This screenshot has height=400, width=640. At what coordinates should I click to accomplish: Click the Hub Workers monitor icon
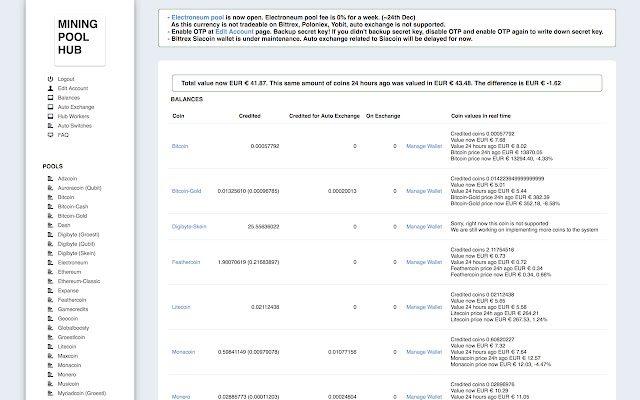pos(50,116)
